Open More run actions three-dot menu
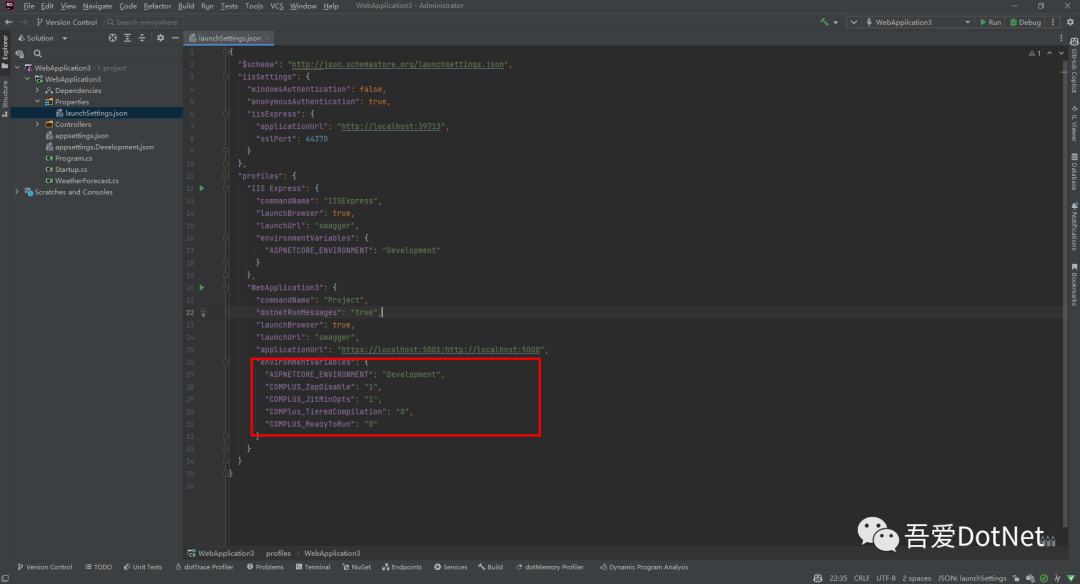Image resolution: width=1080 pixels, height=584 pixels. click(1053, 22)
